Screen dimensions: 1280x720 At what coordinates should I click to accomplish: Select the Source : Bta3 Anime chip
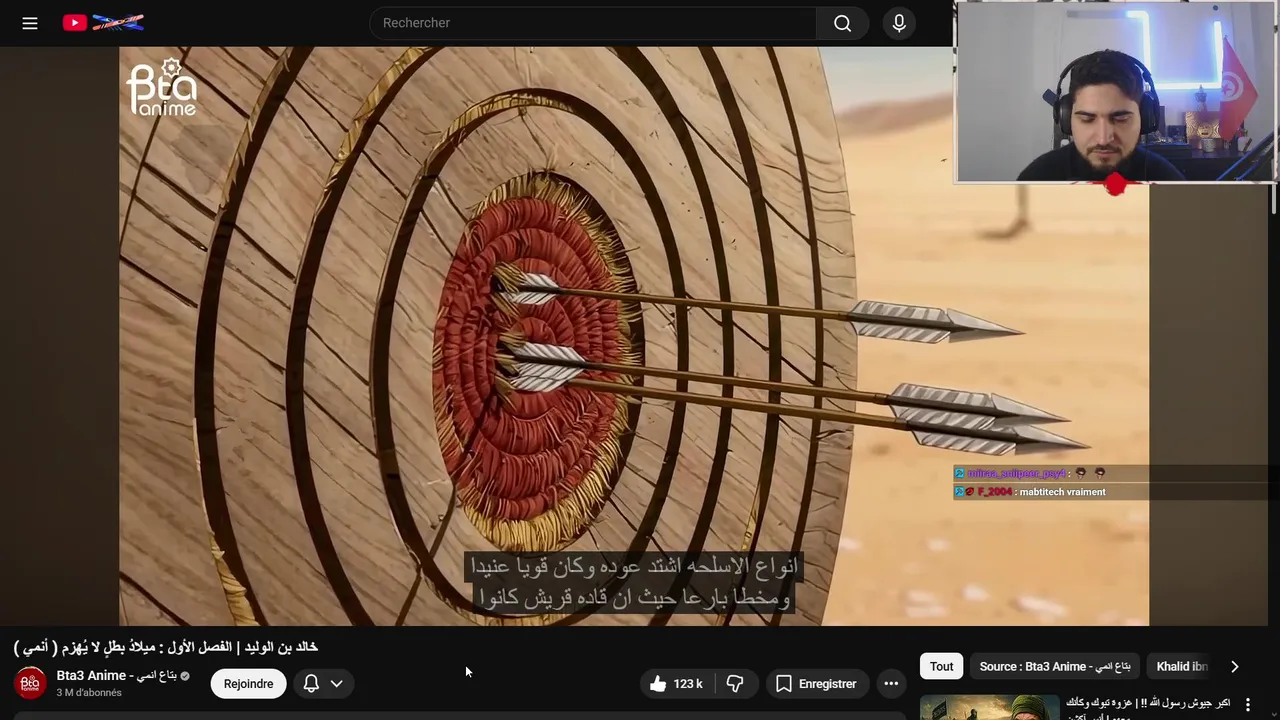1055,666
